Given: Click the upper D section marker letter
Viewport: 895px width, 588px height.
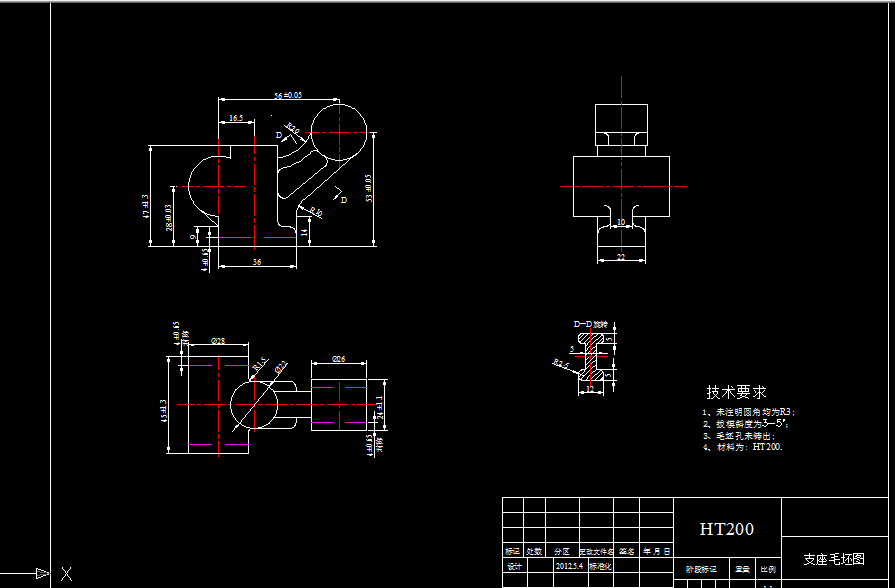Looking at the screenshot, I should (279, 135).
